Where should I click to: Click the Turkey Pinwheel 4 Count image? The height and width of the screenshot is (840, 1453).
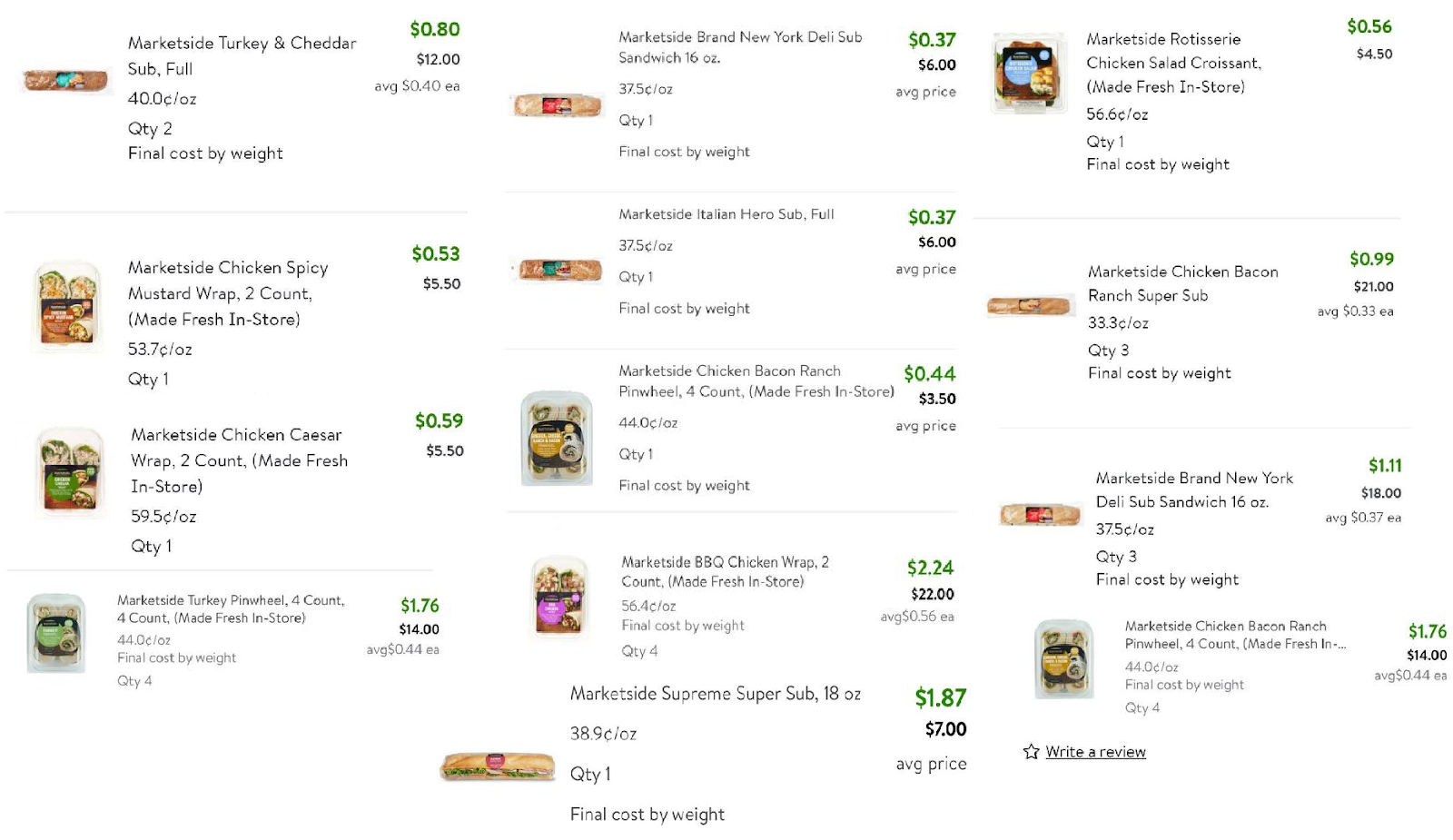click(56, 633)
